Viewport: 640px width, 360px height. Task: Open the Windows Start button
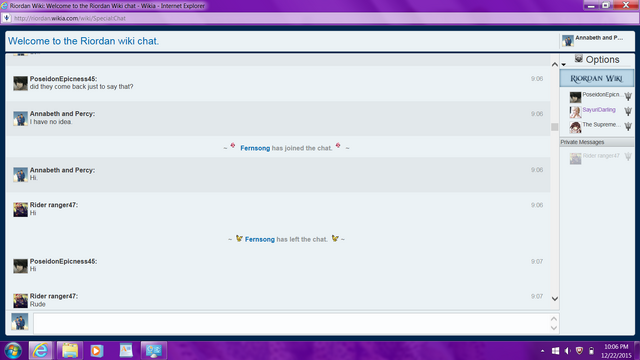13,351
